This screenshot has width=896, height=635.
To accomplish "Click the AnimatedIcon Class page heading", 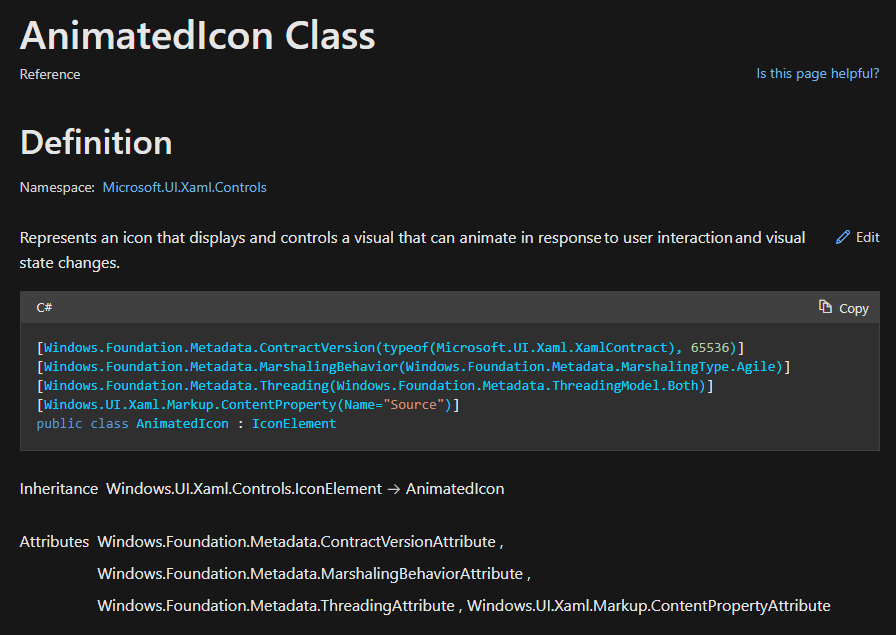I will tap(197, 34).
